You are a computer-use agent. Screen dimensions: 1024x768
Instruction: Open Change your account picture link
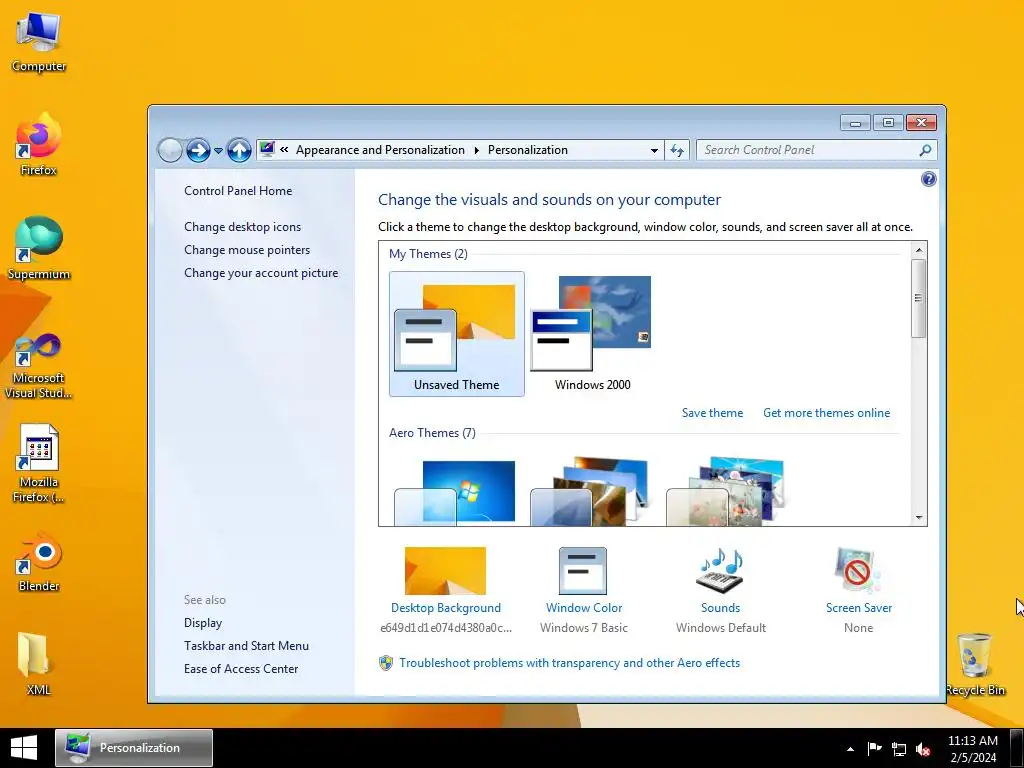(x=261, y=272)
